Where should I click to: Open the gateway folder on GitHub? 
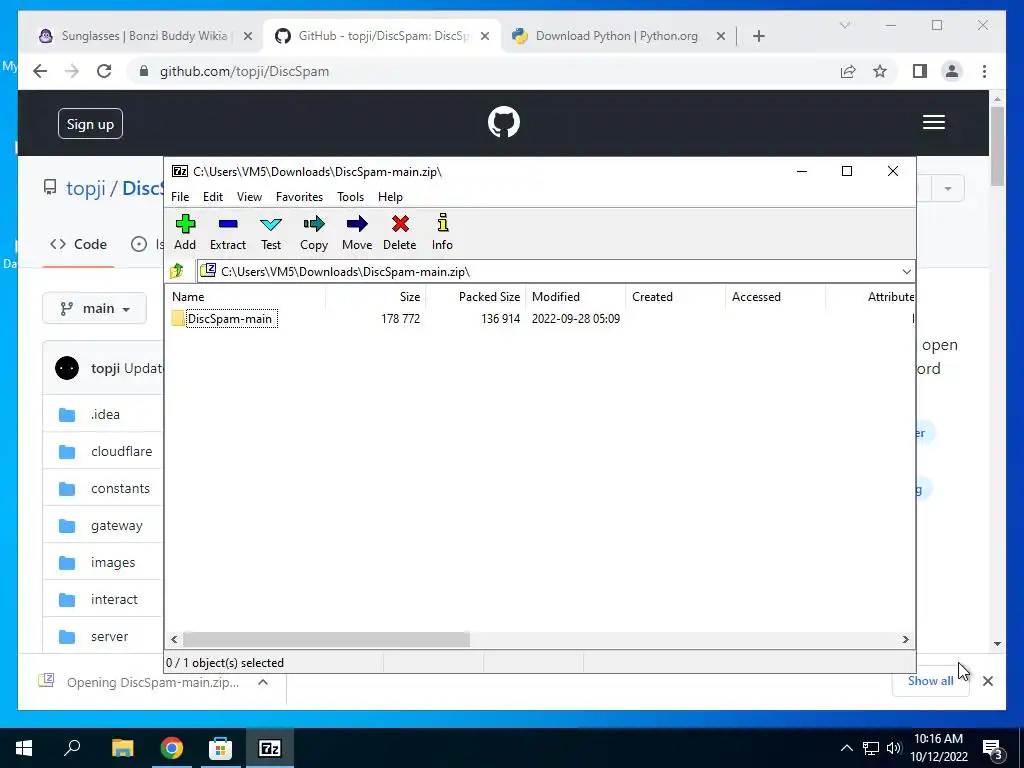click(x=116, y=526)
